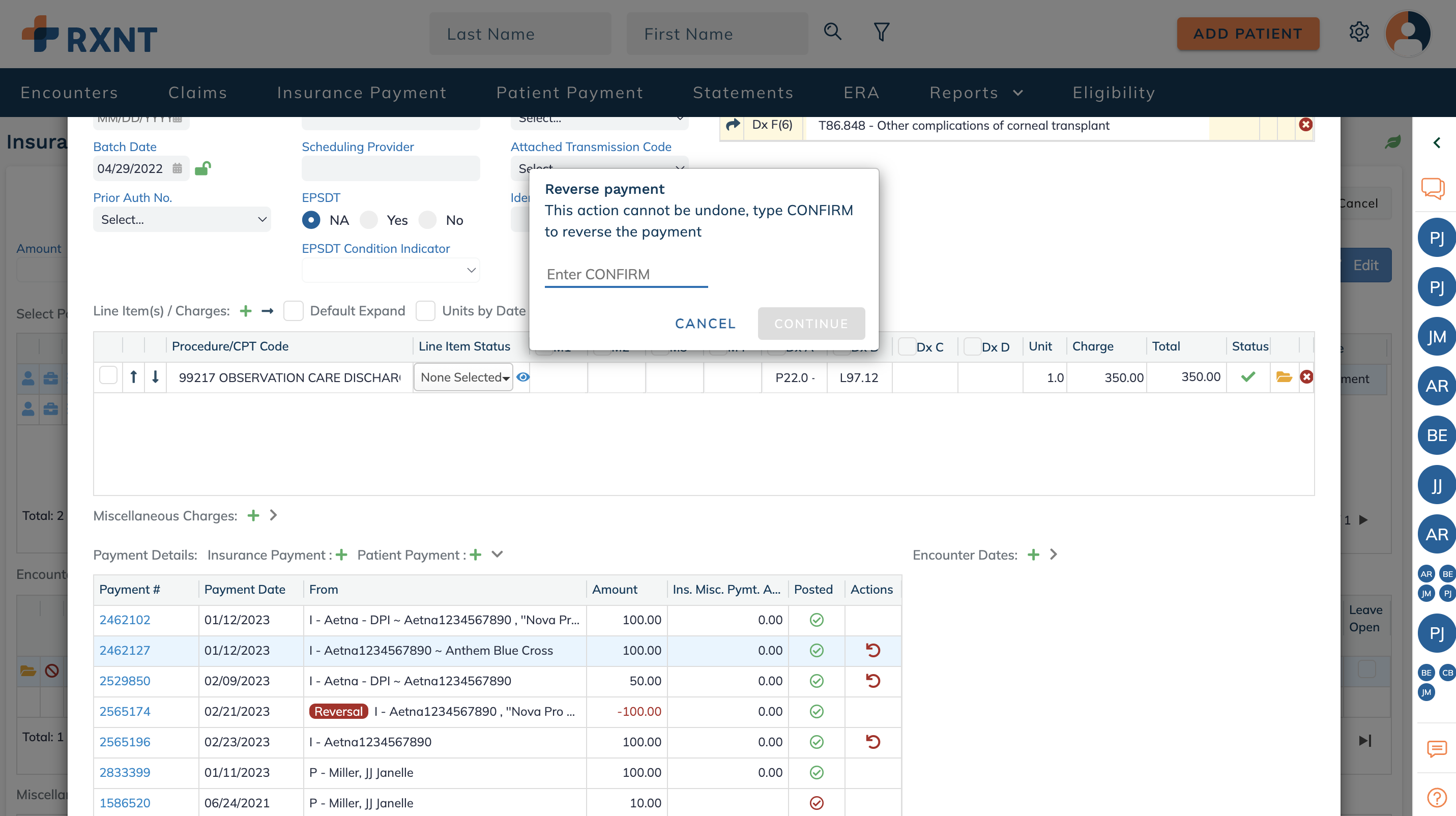
Task: Delete the 99217 line item
Action: point(1306,377)
